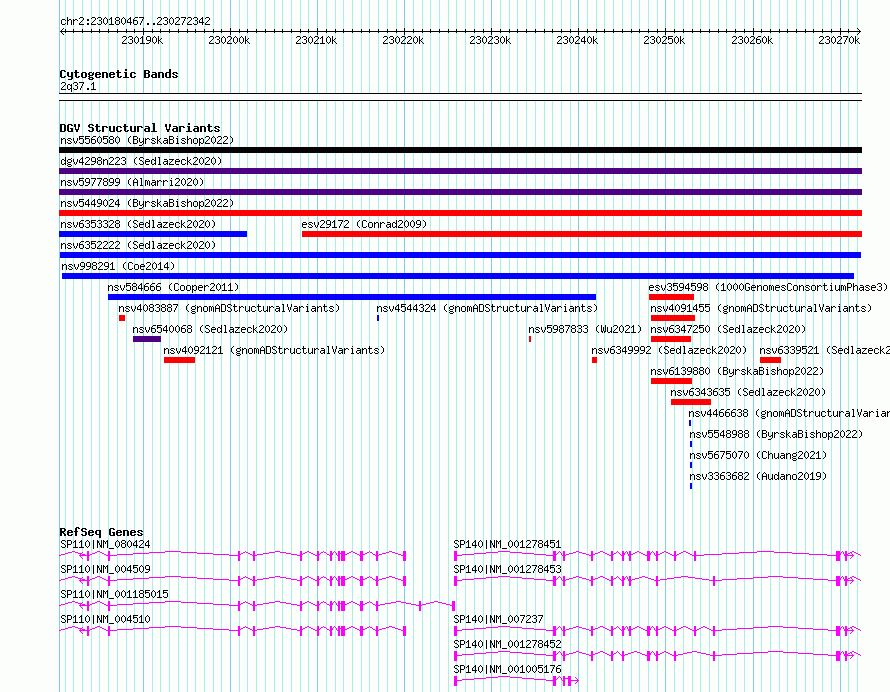Click the blue nsv6353328 variant bar
Image resolution: width=890 pixels, height=692 pixels.
coord(153,234)
